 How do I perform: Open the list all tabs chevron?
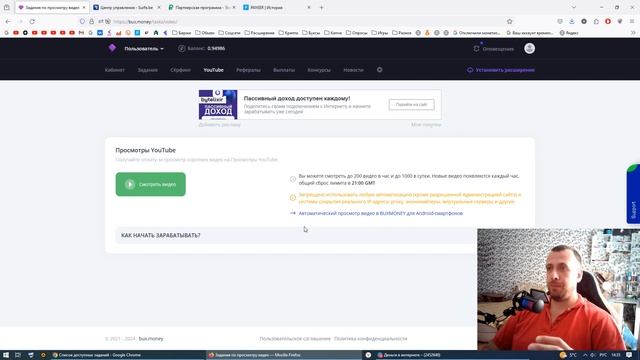click(573, 7)
